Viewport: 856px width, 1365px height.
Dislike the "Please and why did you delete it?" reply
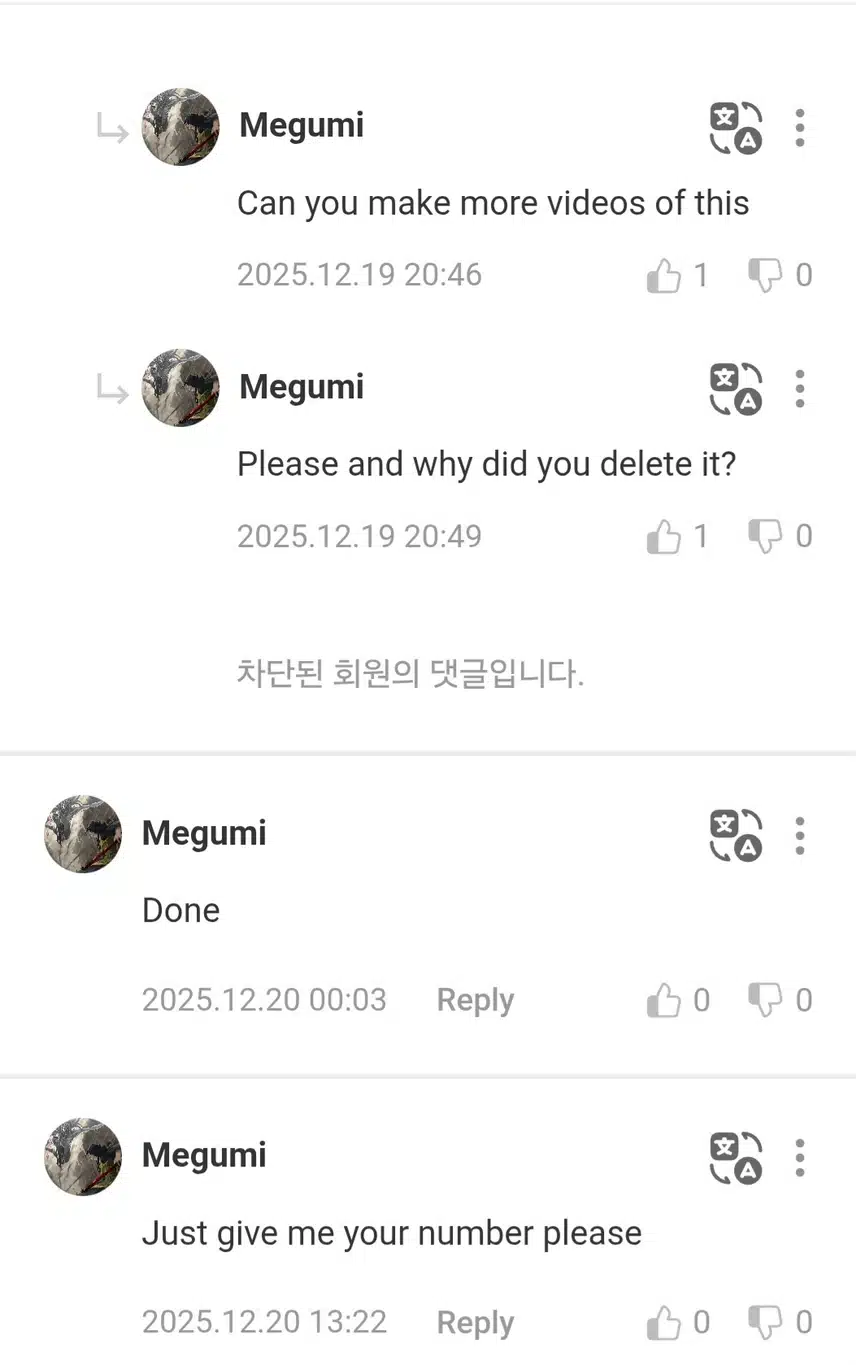click(765, 537)
